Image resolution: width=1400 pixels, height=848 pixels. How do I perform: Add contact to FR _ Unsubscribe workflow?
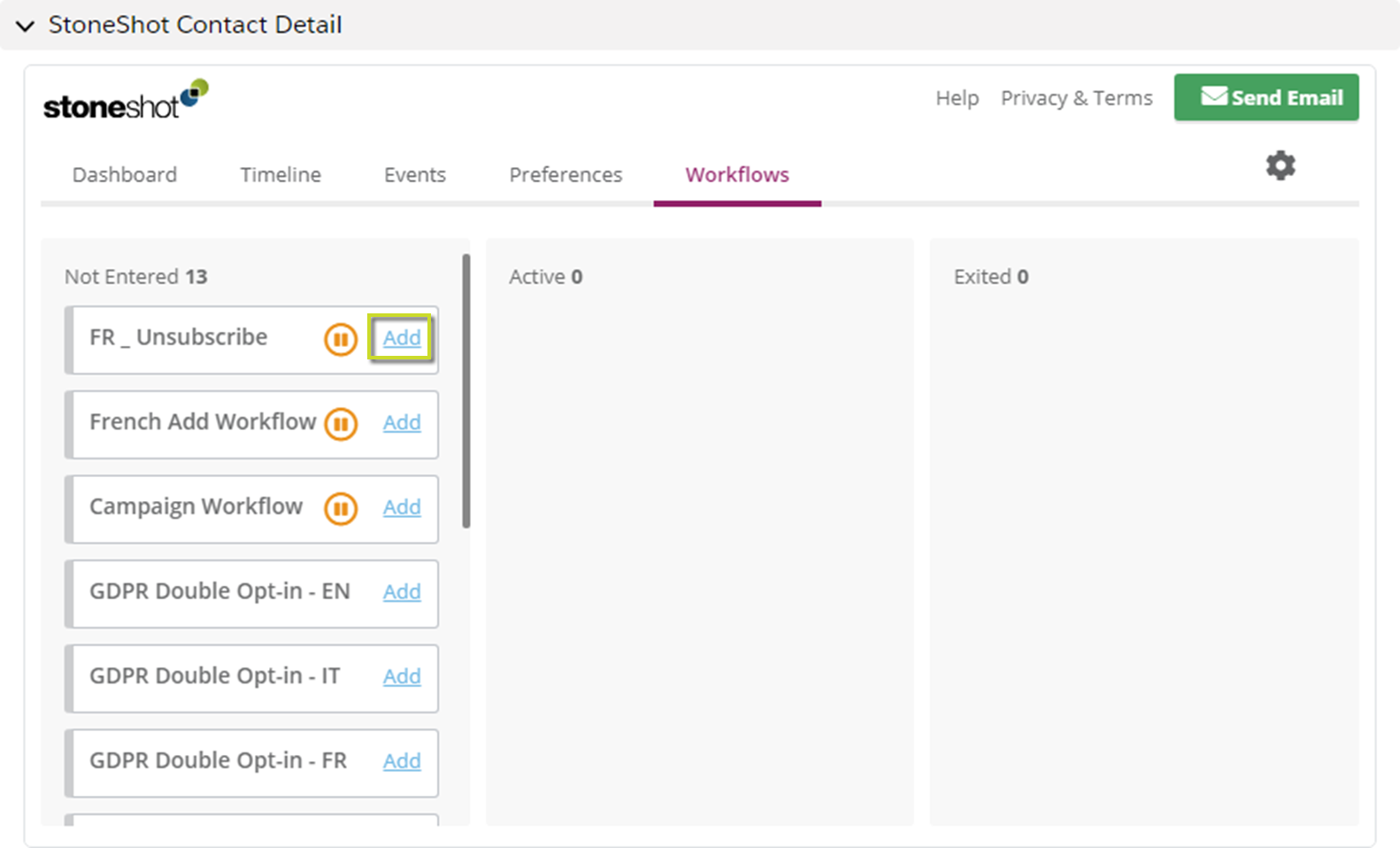(402, 337)
